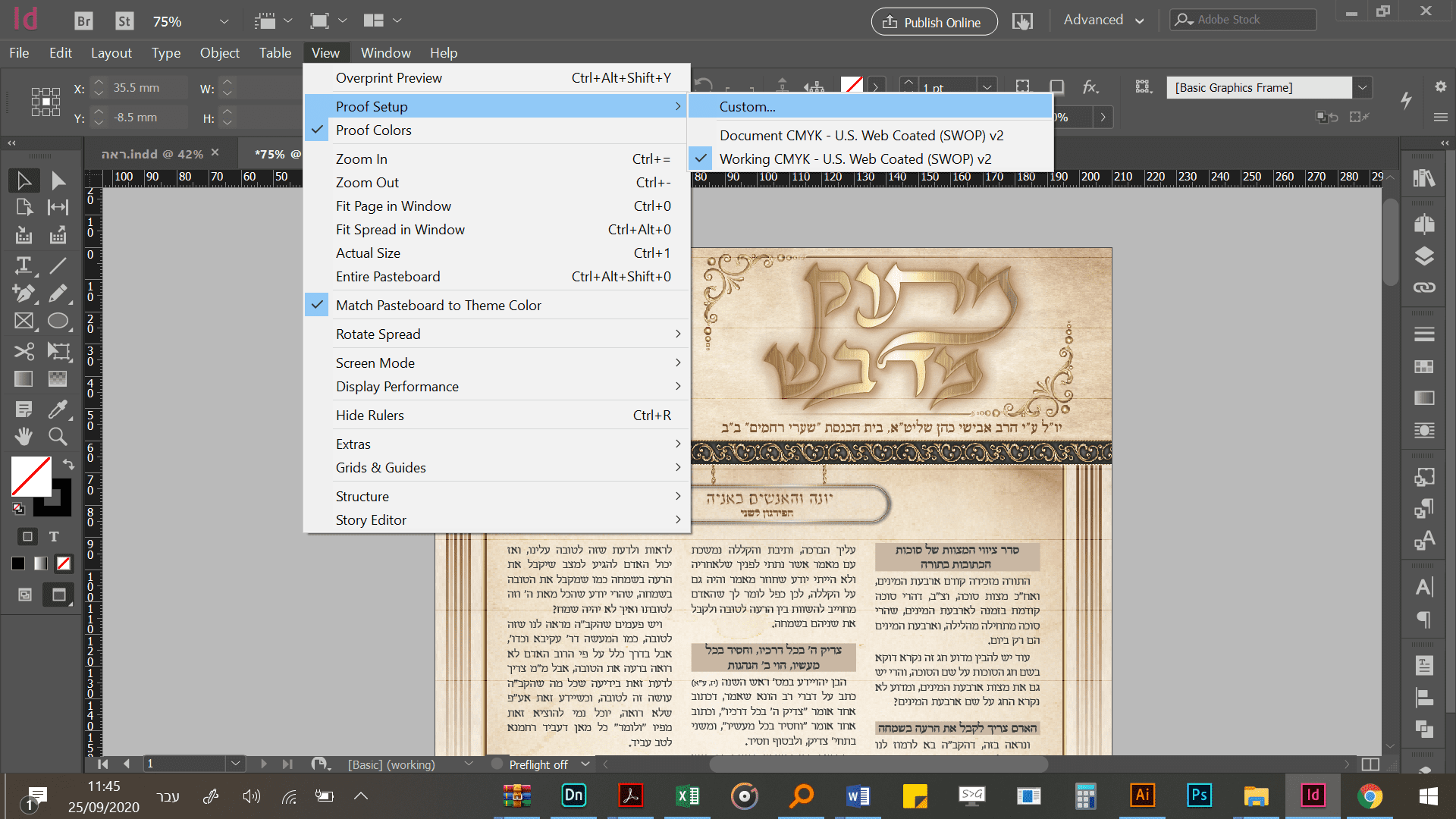Select the Direct Selection tool

tap(58, 180)
